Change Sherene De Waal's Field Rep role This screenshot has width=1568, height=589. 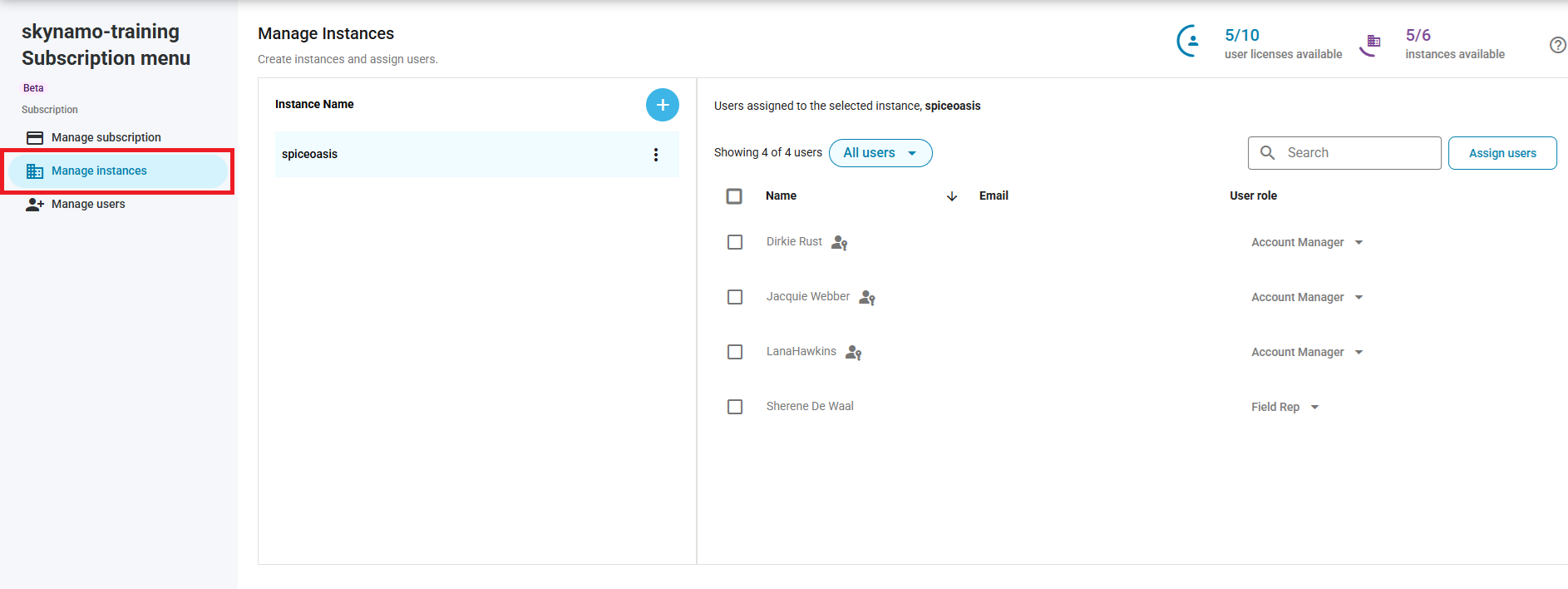(1284, 408)
